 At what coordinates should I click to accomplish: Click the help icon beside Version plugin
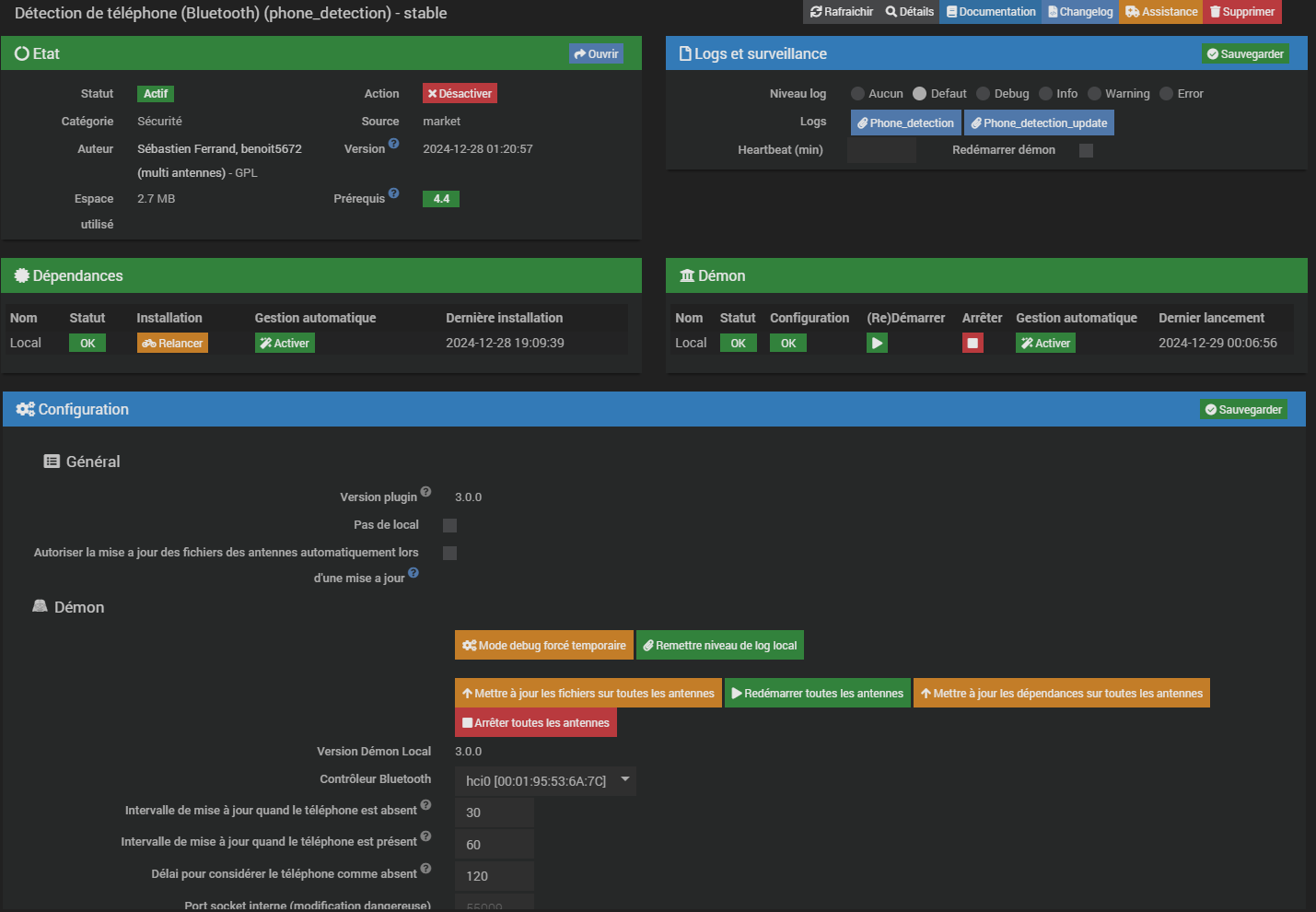pyautogui.click(x=425, y=492)
